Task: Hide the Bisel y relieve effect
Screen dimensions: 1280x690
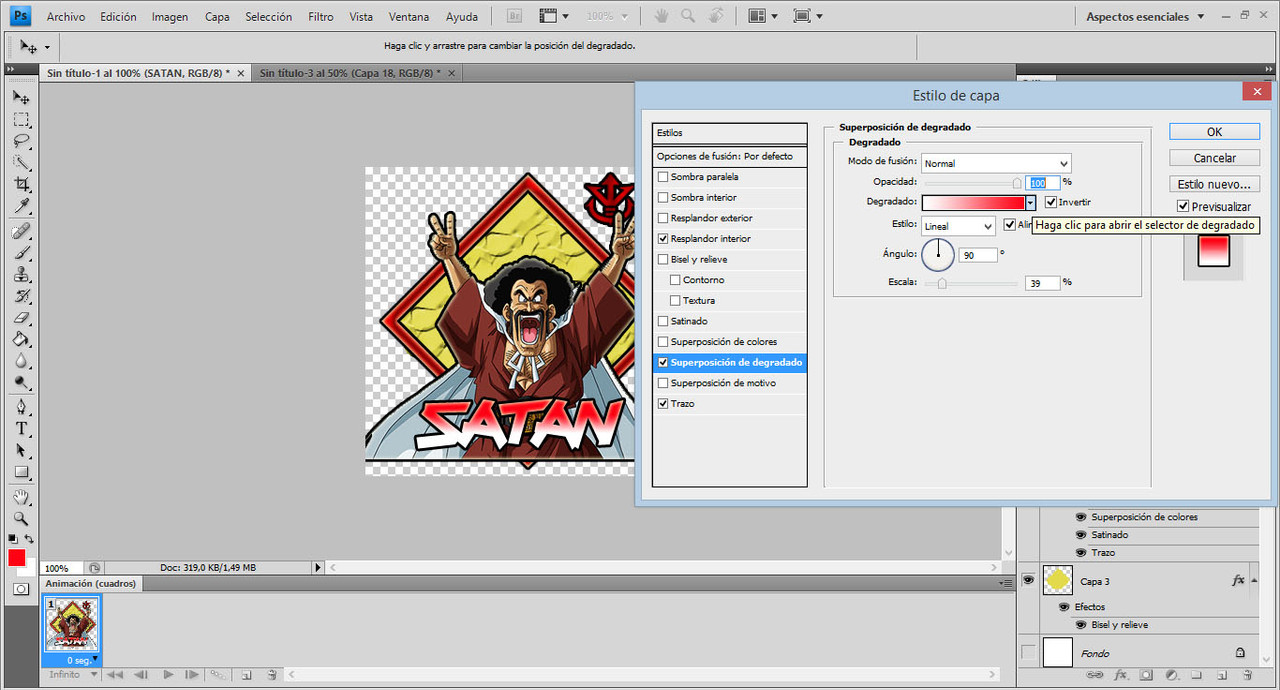Action: (x=1081, y=625)
